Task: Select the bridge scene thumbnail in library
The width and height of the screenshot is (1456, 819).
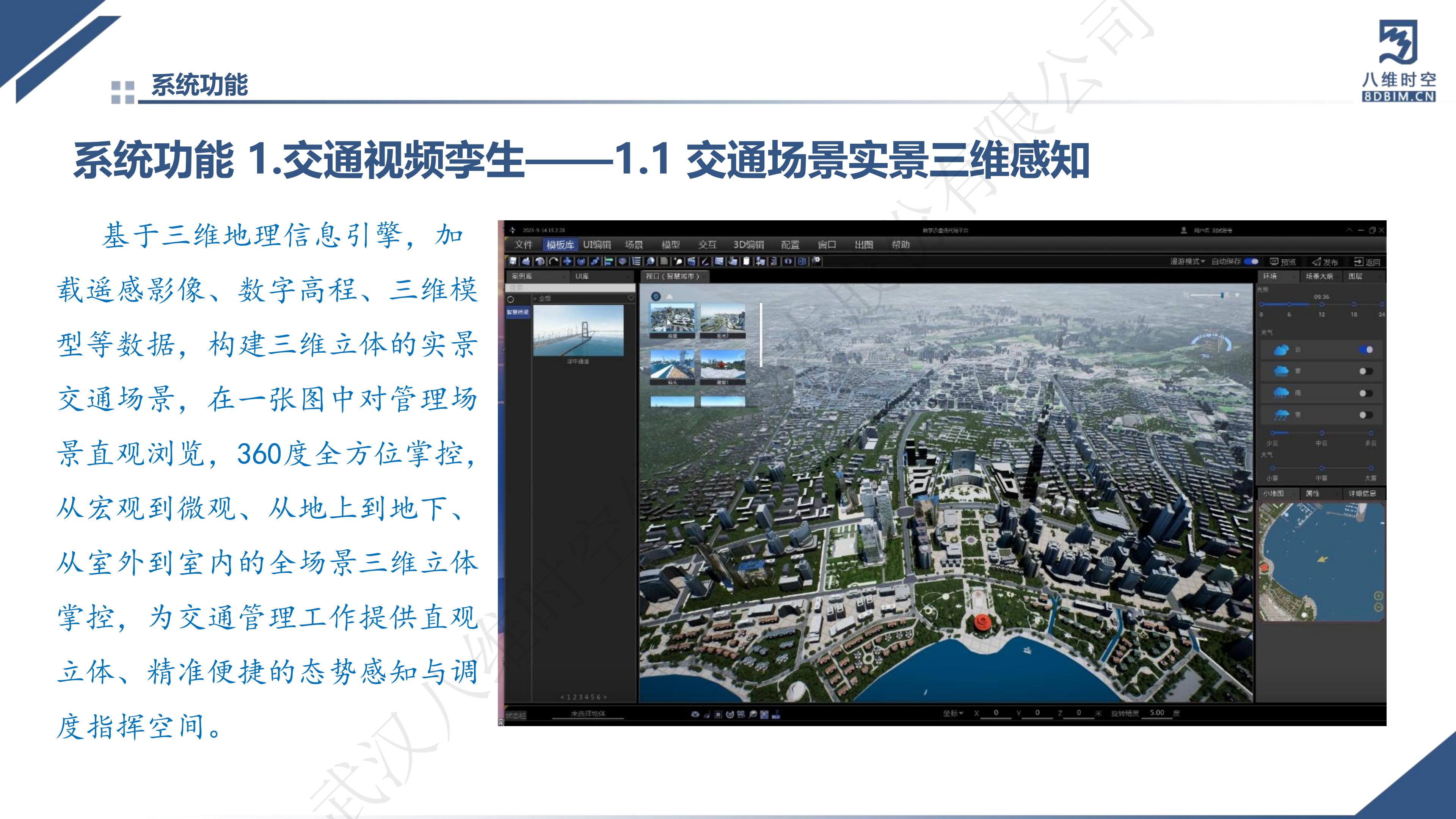Action: tap(577, 331)
